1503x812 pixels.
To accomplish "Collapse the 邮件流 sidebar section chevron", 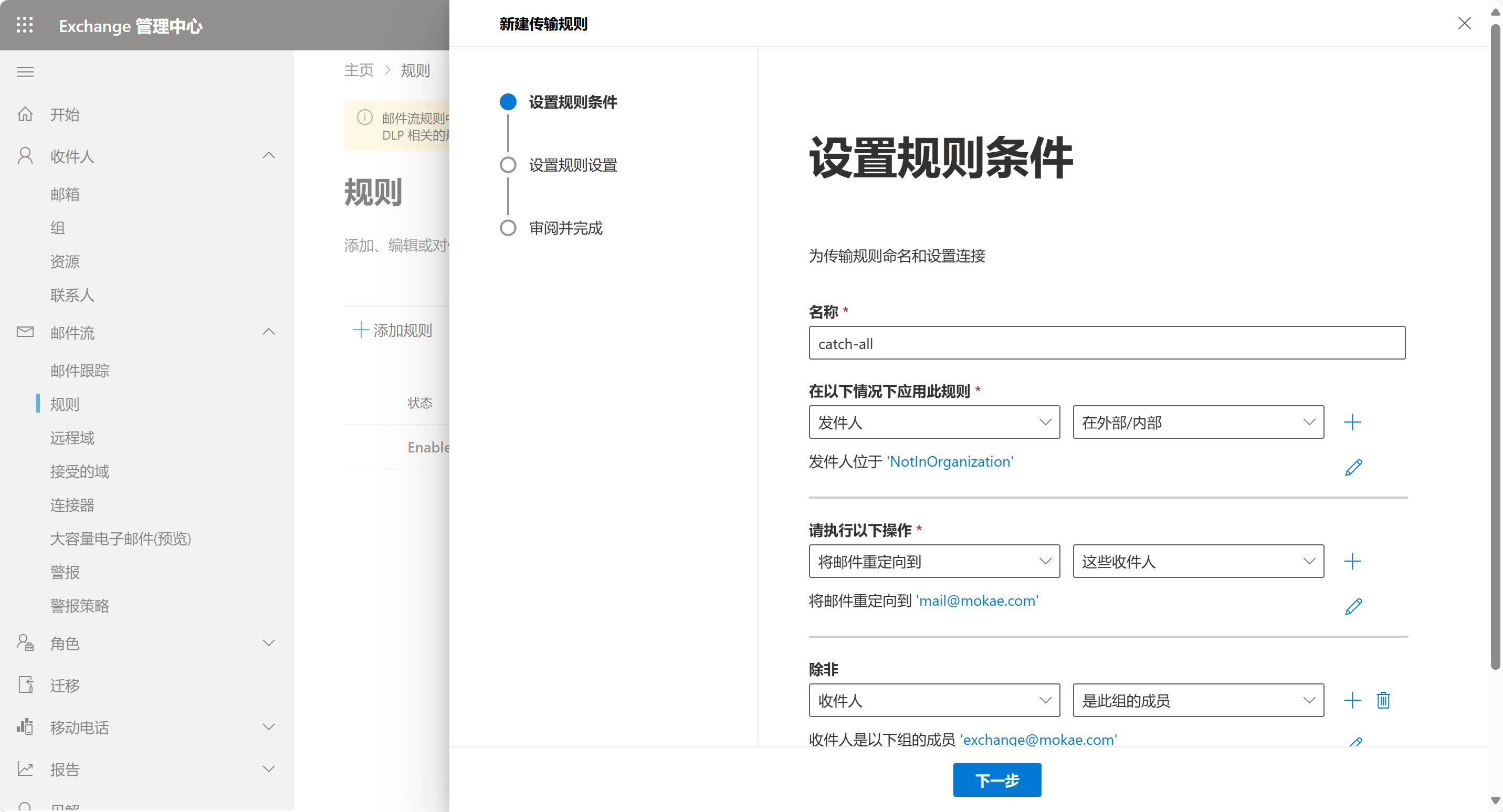I will (268, 331).
